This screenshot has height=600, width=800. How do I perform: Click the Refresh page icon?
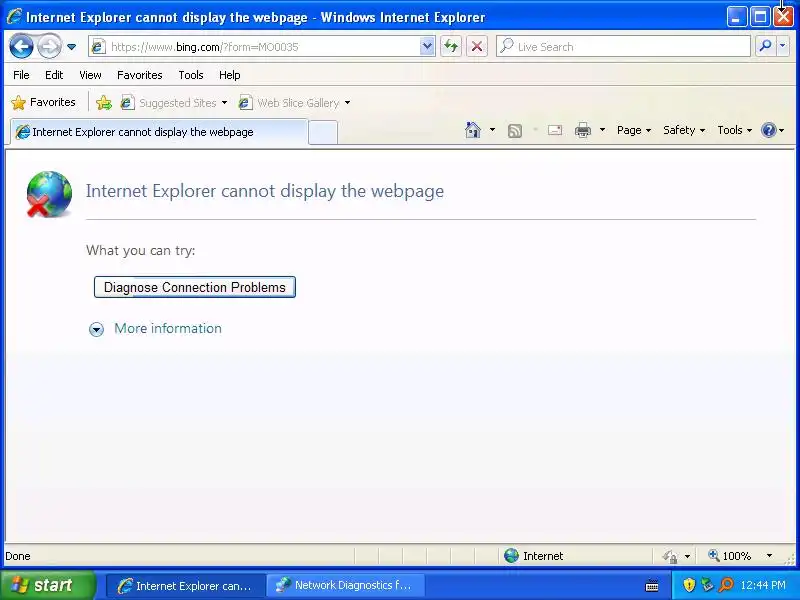click(451, 47)
